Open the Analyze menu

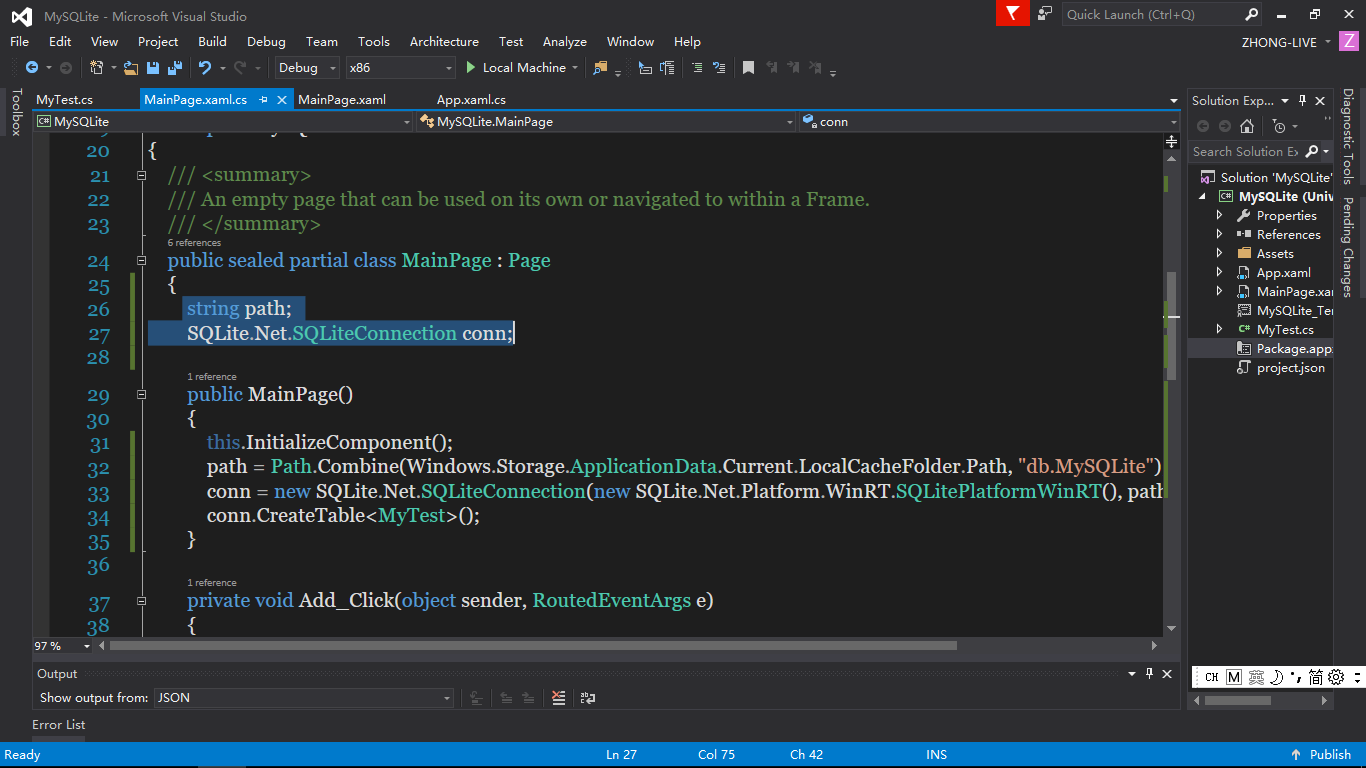pos(564,42)
